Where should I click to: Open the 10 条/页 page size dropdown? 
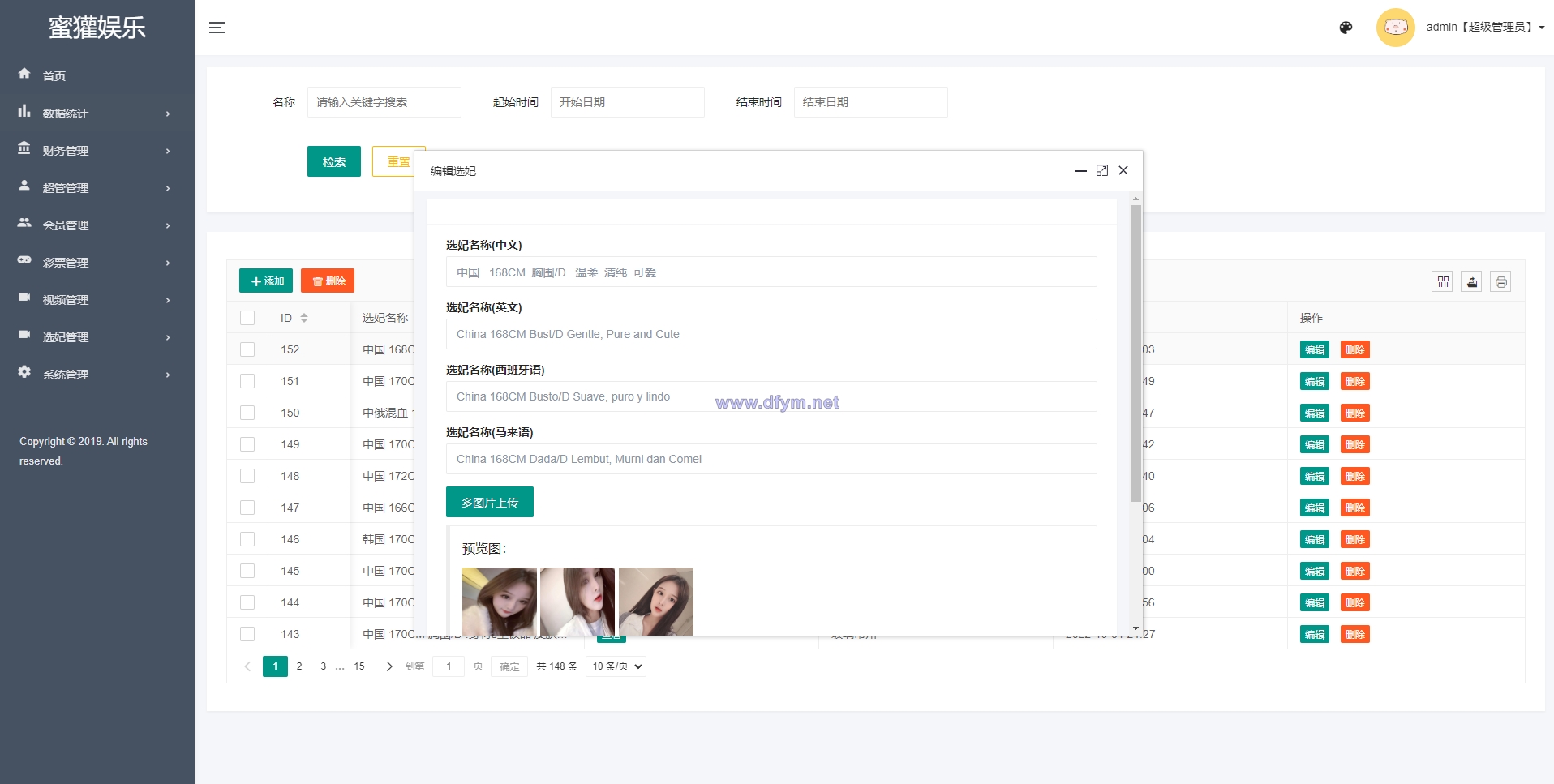(x=616, y=666)
